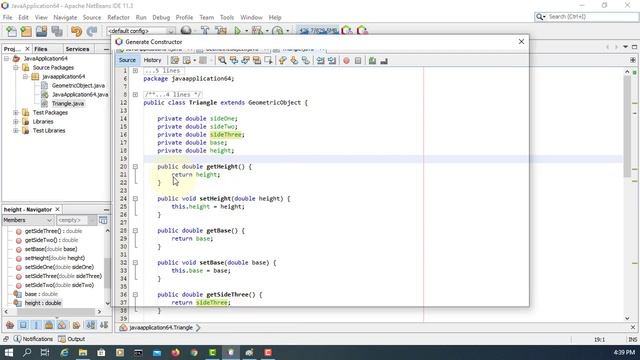
Task: Open the Output panel button
Action: [x=72, y=339]
